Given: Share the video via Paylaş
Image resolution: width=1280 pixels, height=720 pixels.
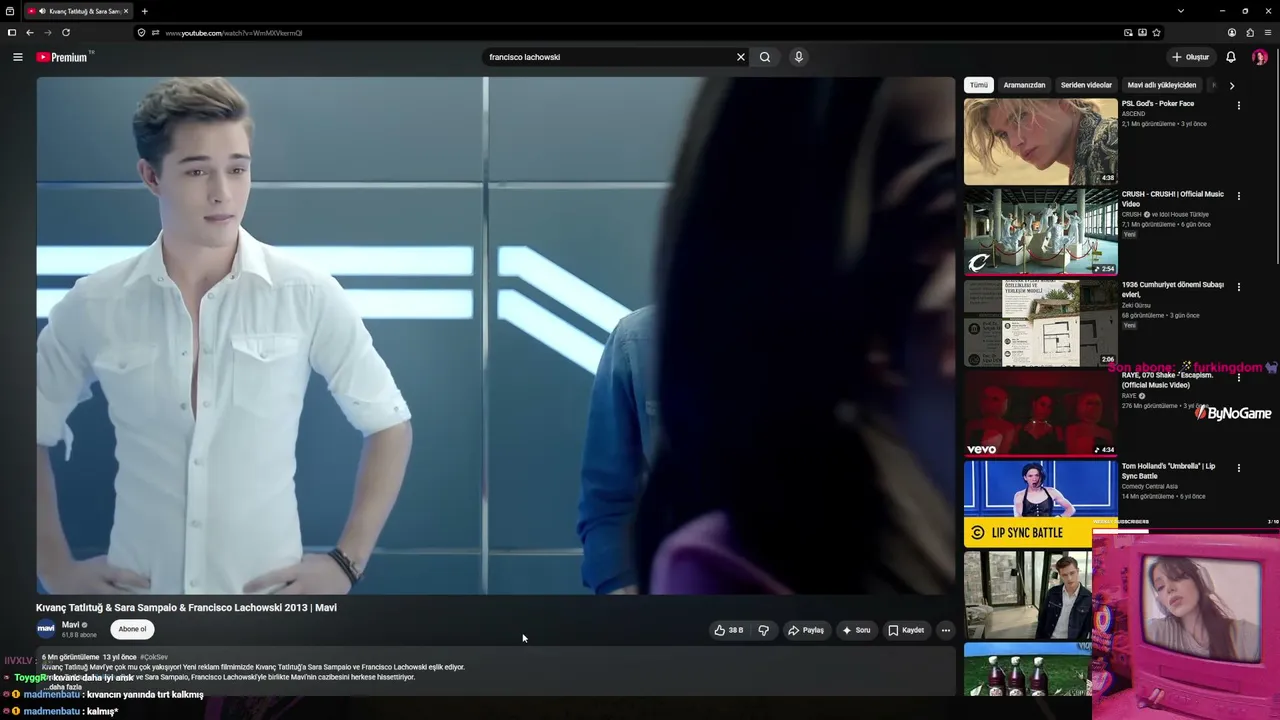Looking at the screenshot, I should (x=806, y=630).
